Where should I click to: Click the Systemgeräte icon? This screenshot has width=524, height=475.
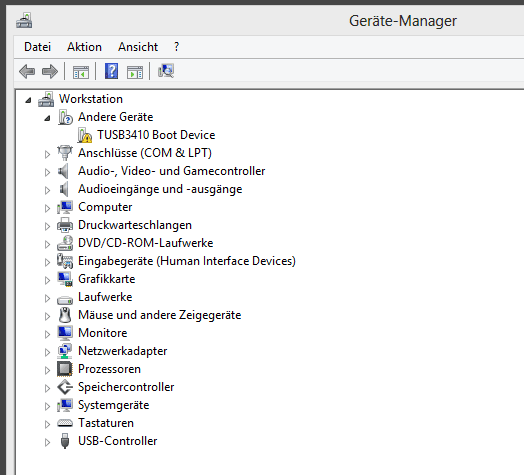65,405
